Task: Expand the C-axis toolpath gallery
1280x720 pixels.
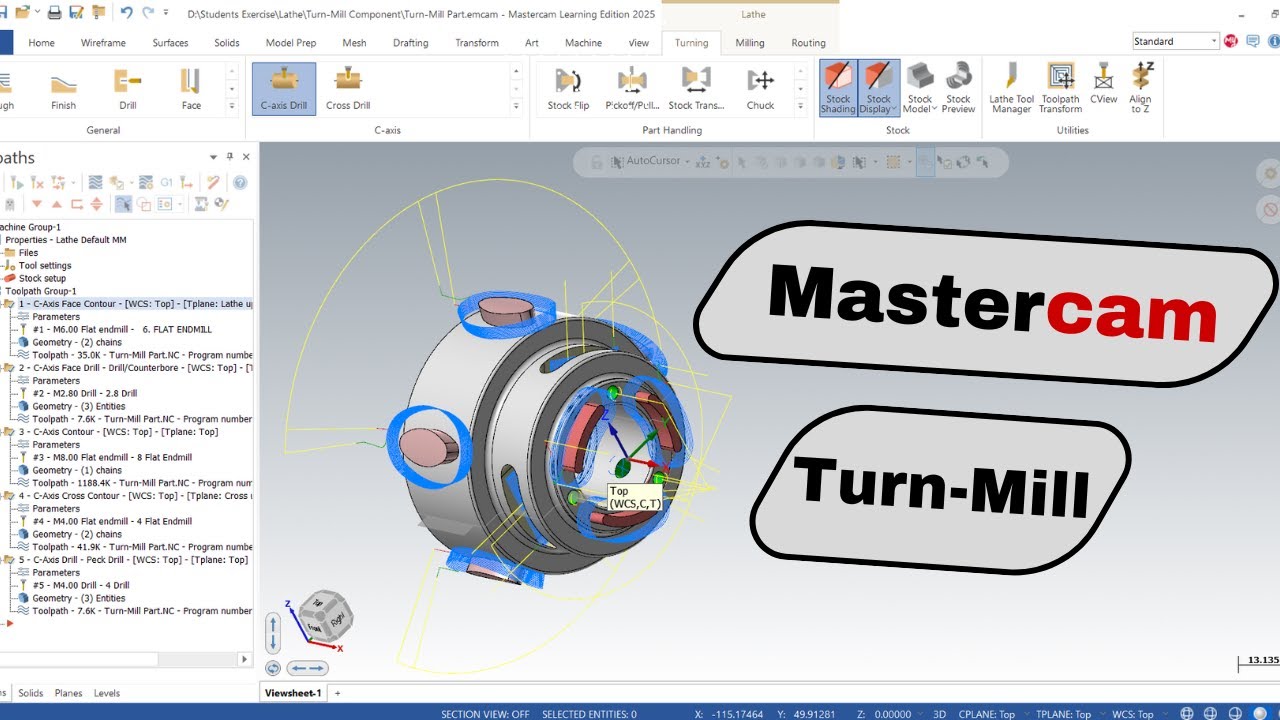Action: [516, 105]
